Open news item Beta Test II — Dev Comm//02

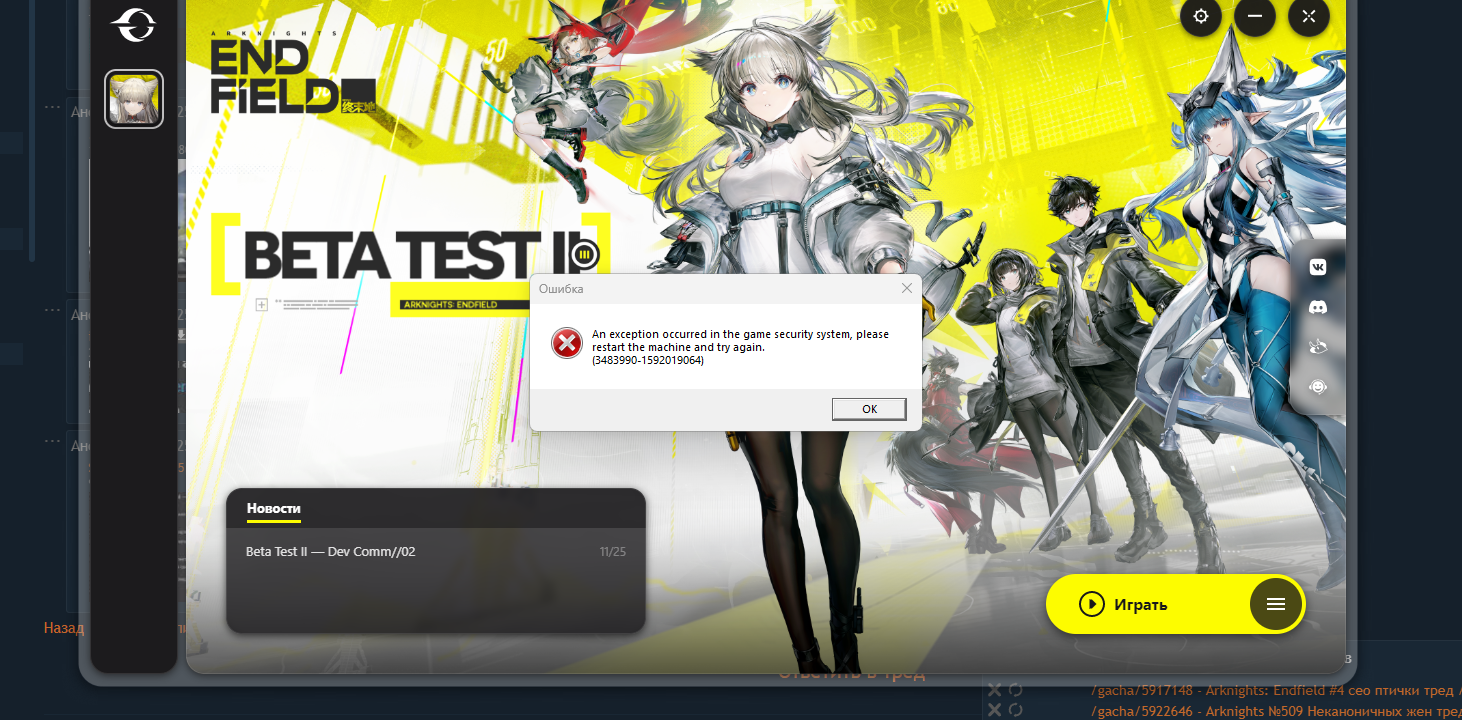point(330,551)
